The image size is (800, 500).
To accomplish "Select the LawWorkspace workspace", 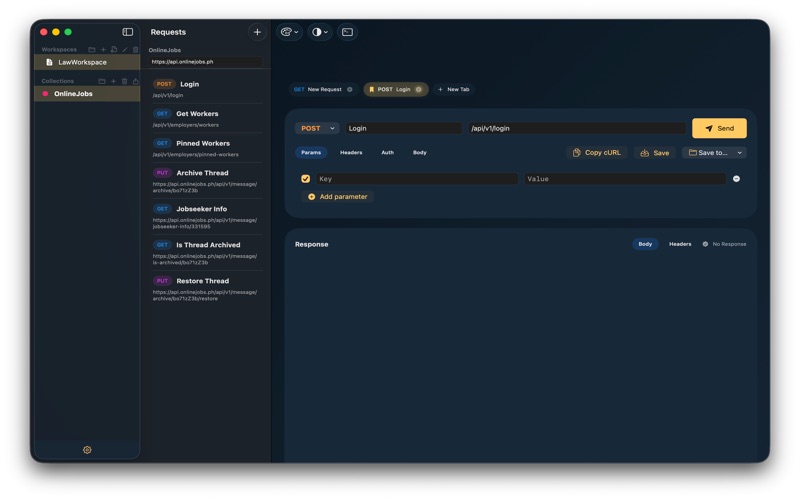I will [87, 62].
